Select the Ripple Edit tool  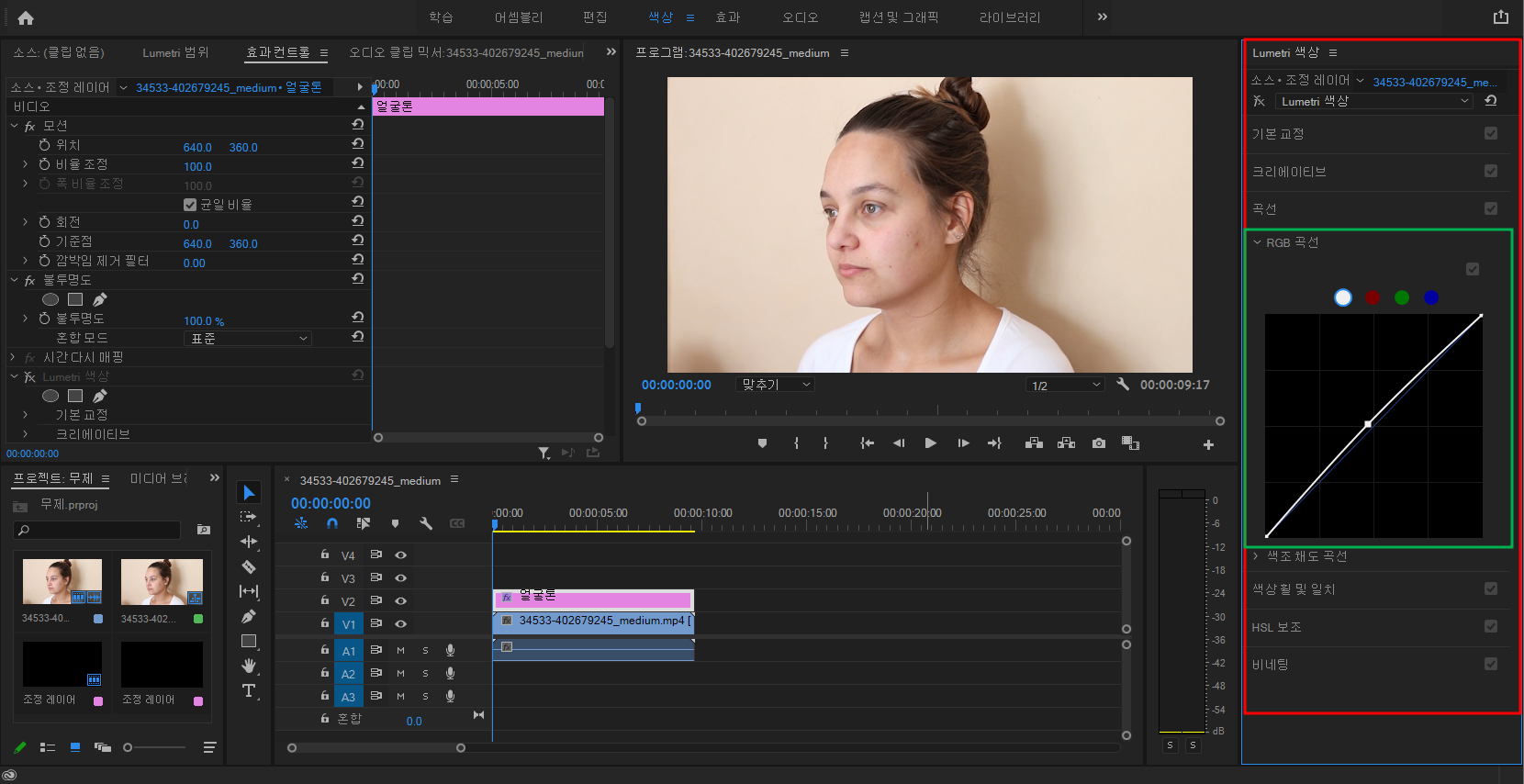pyautogui.click(x=249, y=542)
